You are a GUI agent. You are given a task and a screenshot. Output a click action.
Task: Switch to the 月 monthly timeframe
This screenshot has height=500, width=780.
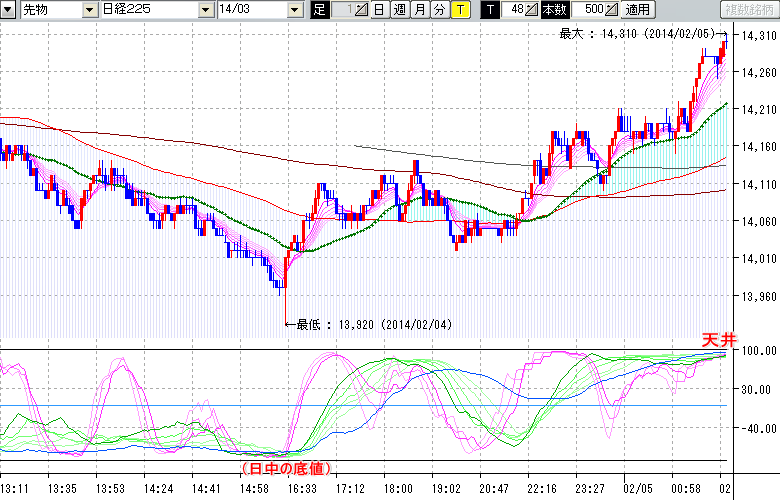click(419, 9)
